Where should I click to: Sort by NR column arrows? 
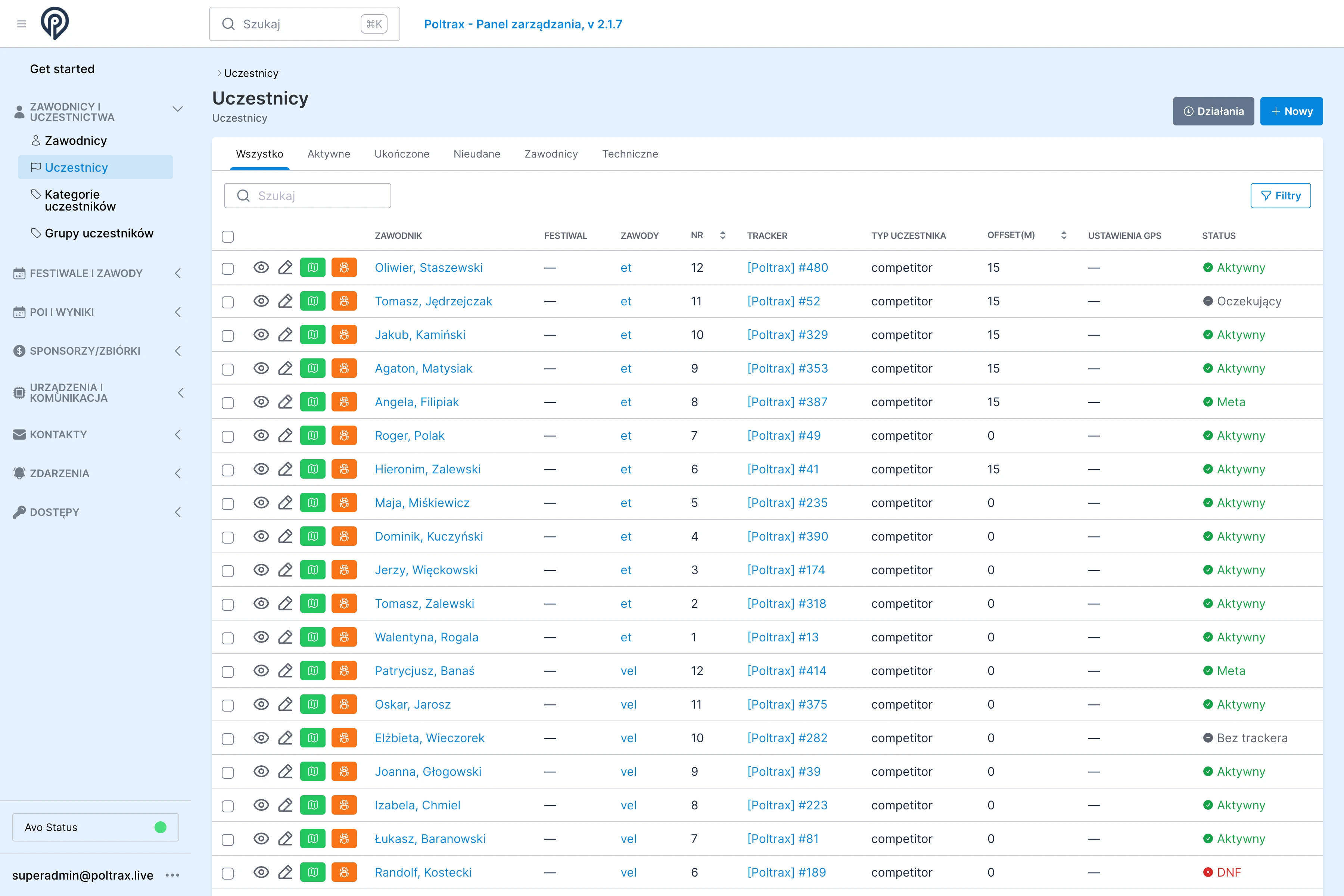point(722,236)
